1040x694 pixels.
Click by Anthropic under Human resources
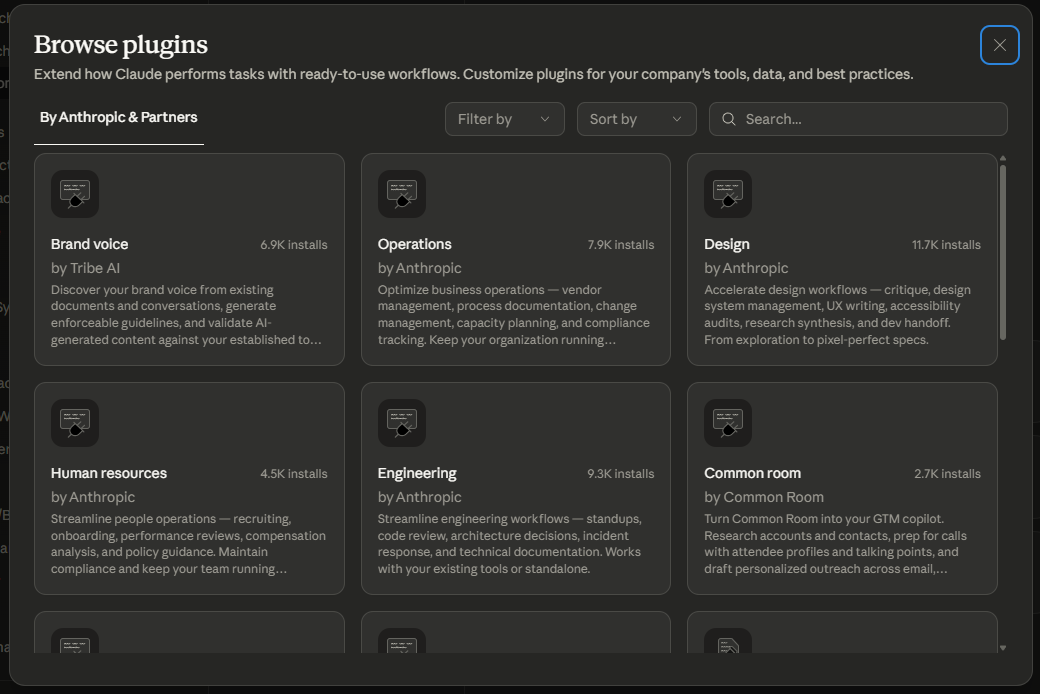93,497
